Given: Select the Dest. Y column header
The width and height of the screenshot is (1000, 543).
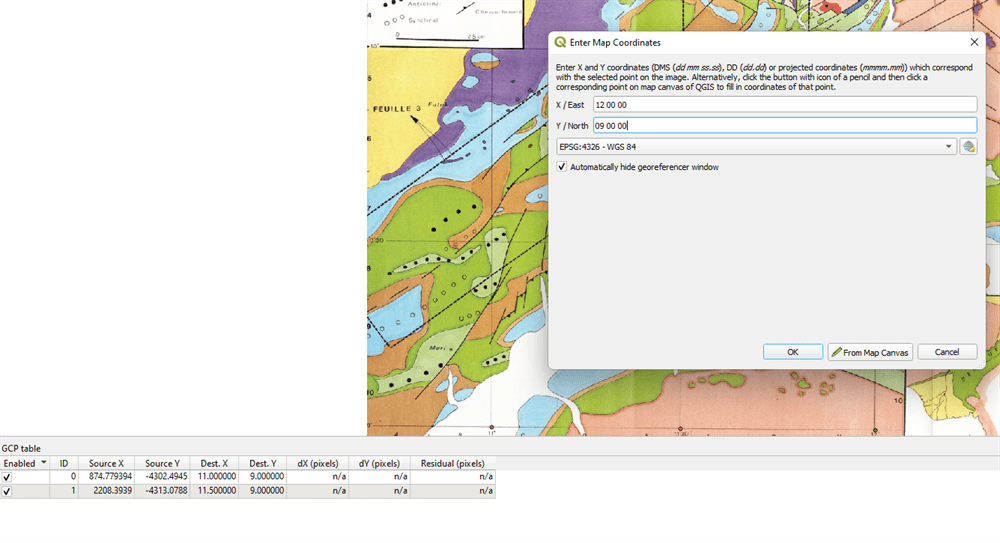Looking at the screenshot, I should point(263,464).
